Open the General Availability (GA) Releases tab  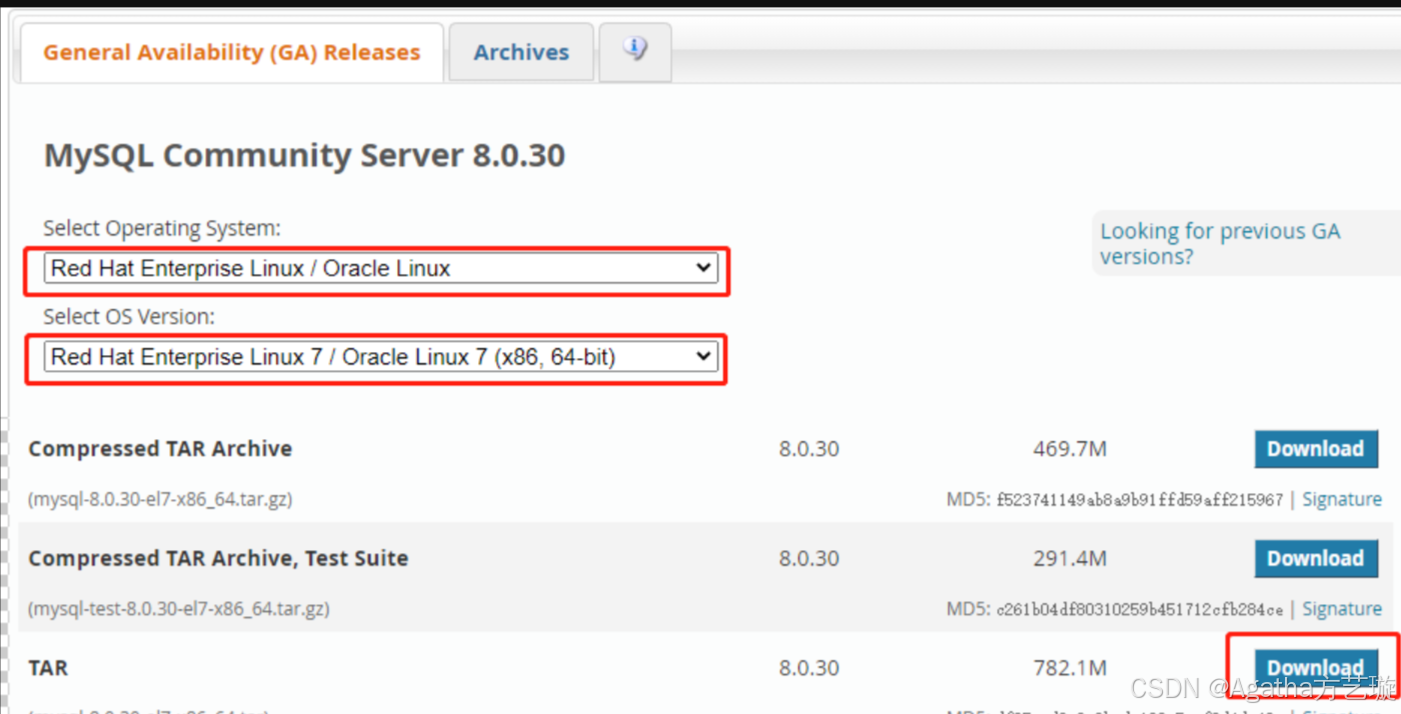[231, 52]
